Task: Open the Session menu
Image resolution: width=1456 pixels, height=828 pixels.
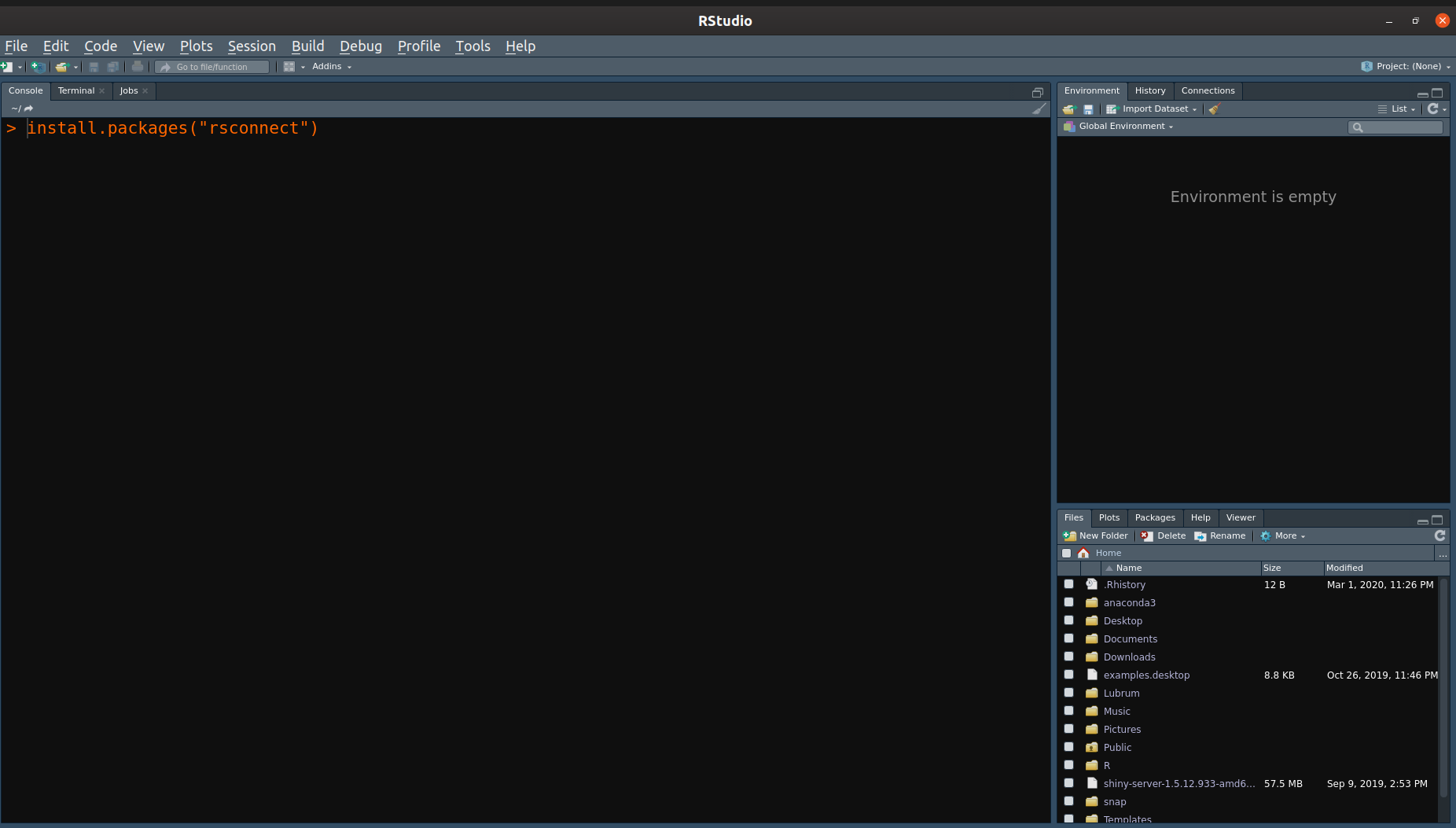Action: point(252,46)
